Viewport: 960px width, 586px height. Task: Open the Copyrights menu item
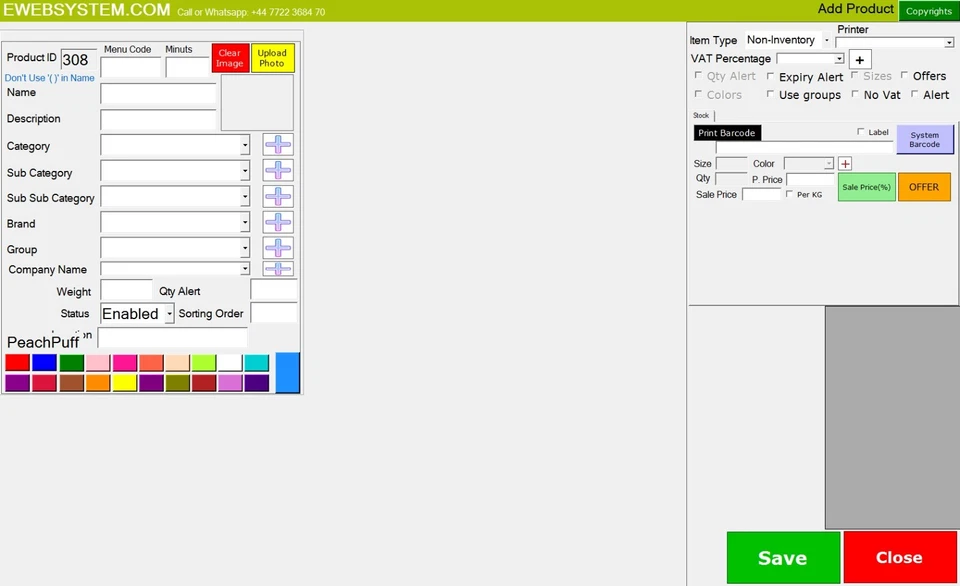(928, 11)
